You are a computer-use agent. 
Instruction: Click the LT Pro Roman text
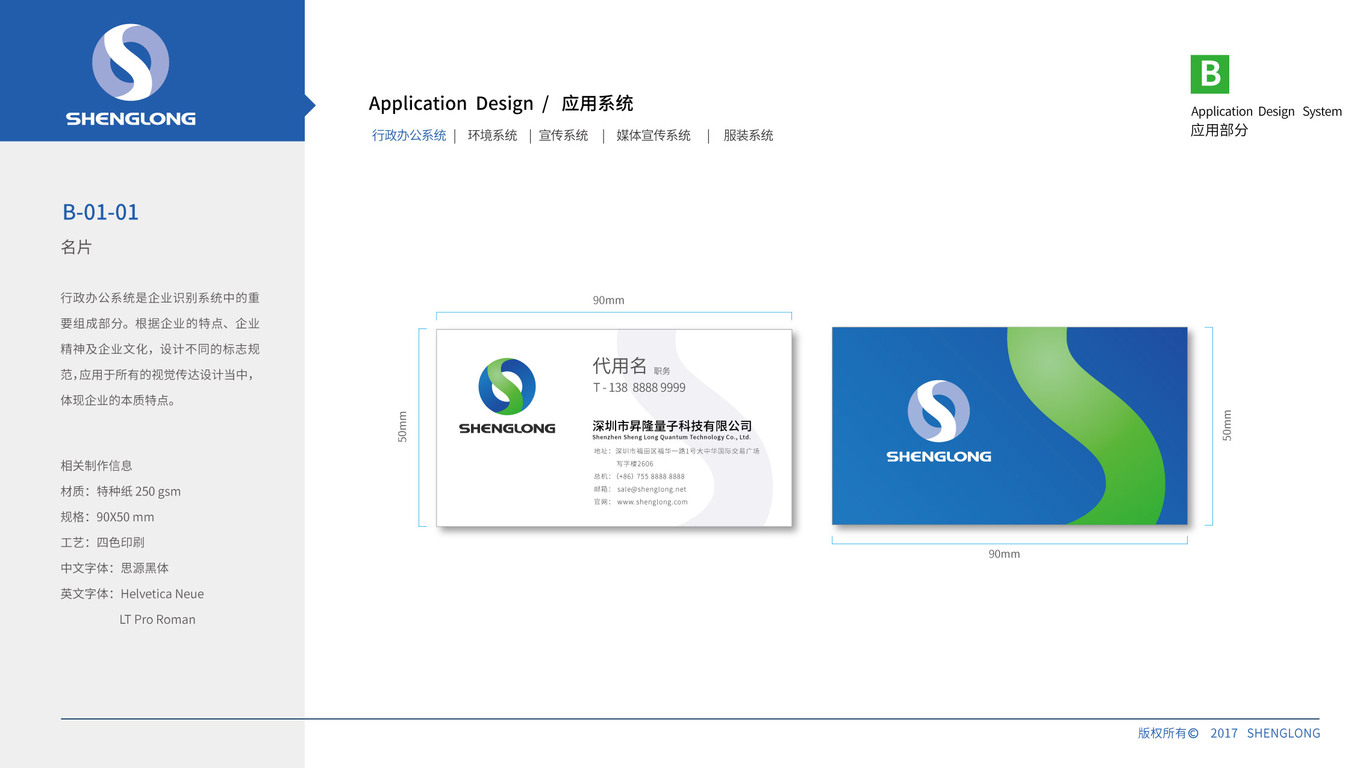click(157, 620)
